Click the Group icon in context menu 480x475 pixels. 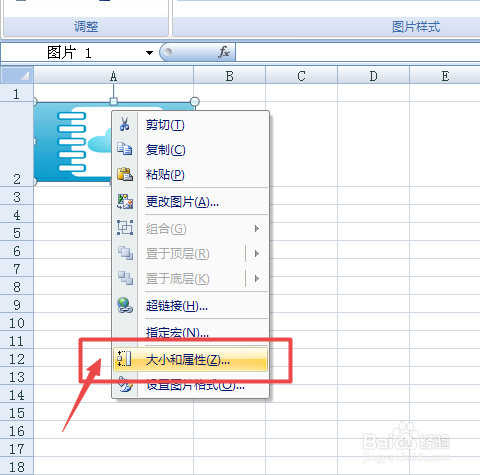[125, 228]
